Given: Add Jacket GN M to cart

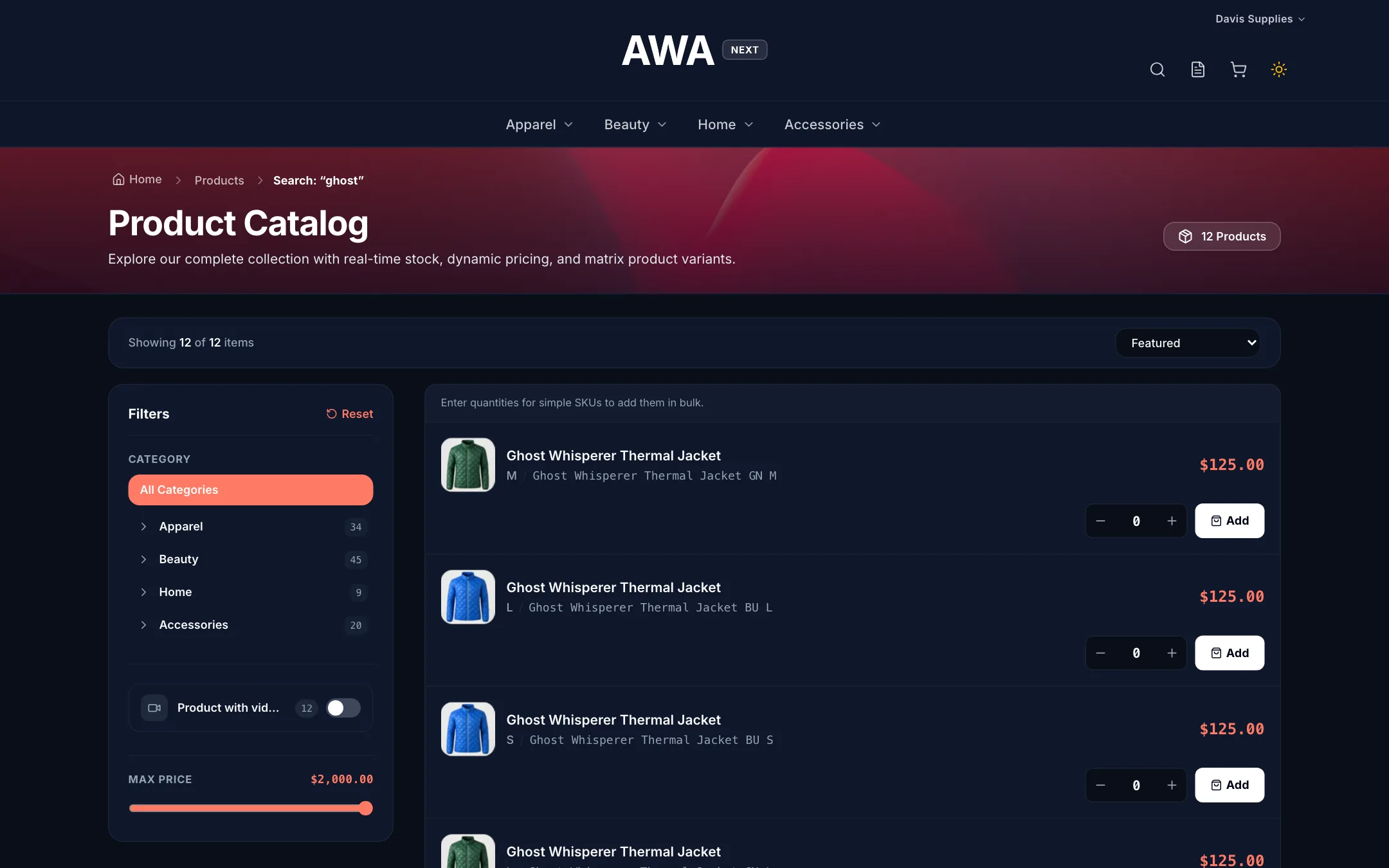Looking at the screenshot, I should (x=1229, y=521).
